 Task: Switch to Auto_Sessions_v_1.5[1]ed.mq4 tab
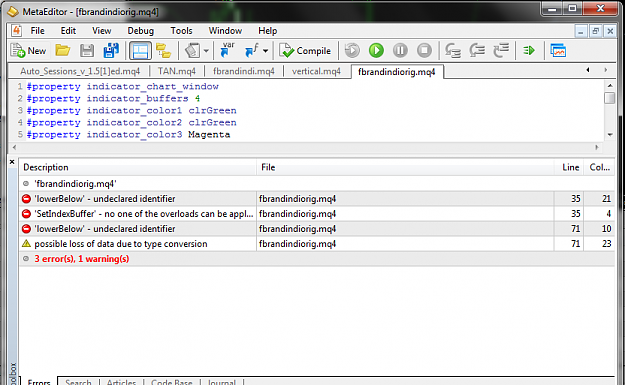click(80, 71)
